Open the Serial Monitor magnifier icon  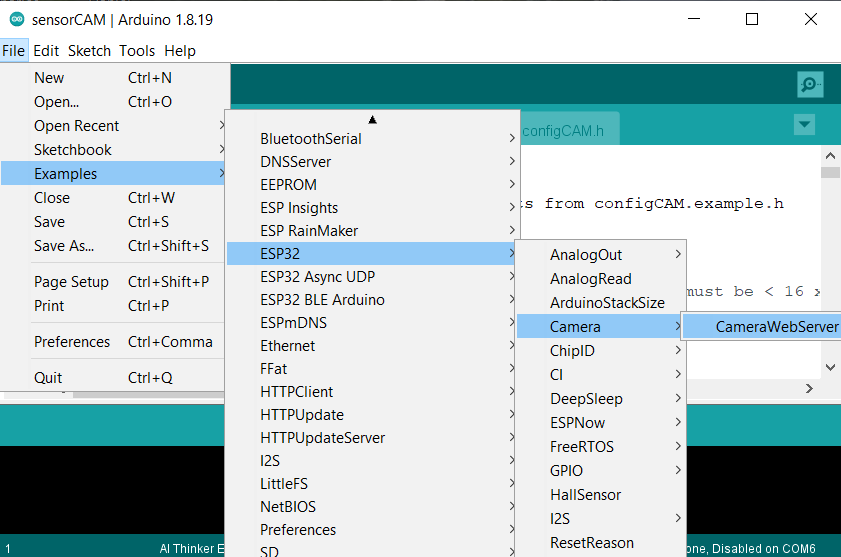coord(810,84)
